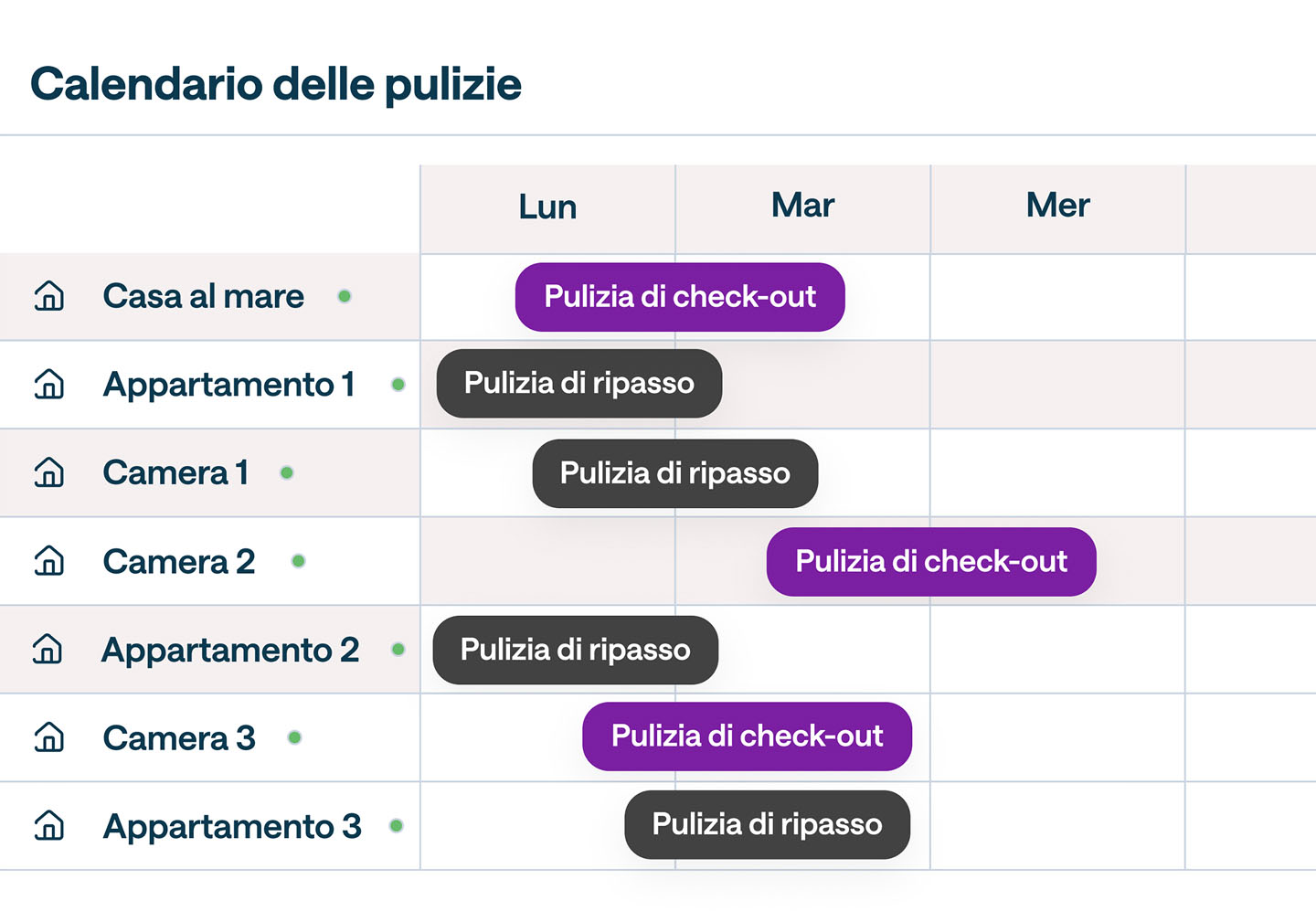Viewport: 1316px width, 911px height.
Task: Click the house icon beside Camera 3
Action: pos(49,737)
